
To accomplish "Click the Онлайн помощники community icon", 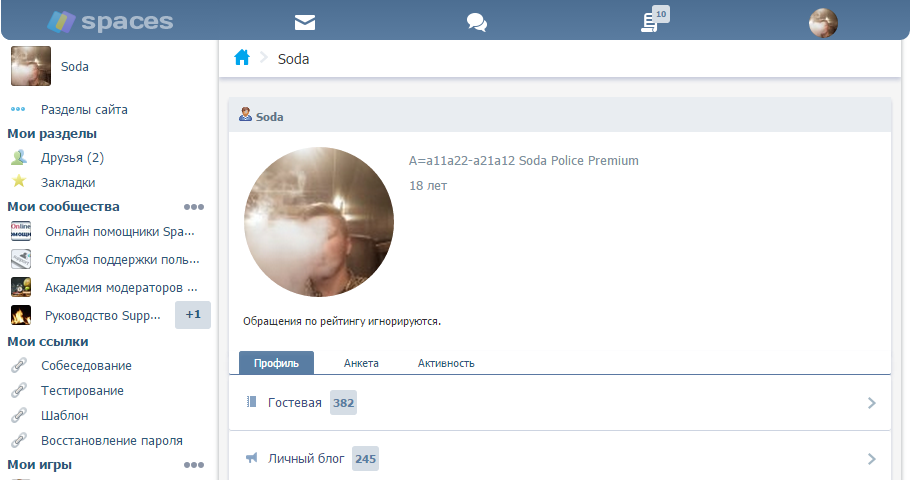I will coord(21,231).
